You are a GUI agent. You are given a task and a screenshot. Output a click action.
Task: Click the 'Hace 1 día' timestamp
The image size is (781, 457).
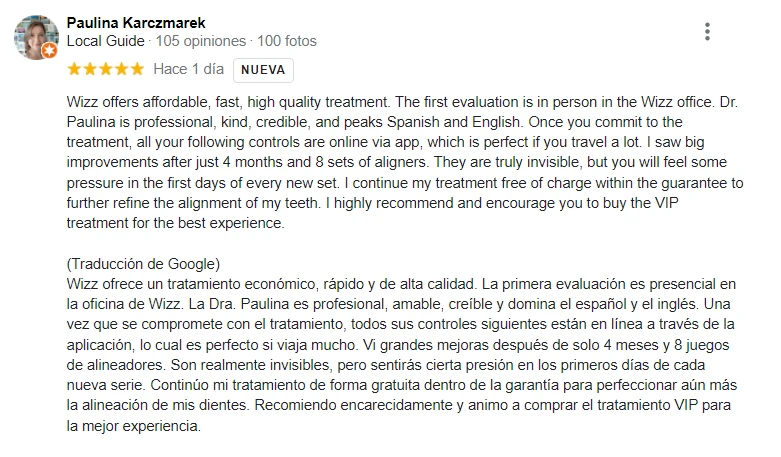click(188, 70)
